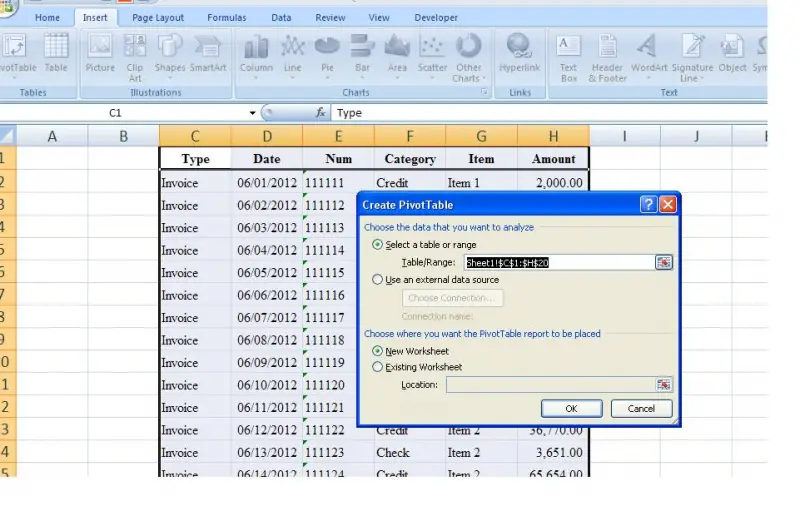Click the formula bar showing Type
This screenshot has width=800, height=506.
[x=548, y=113]
